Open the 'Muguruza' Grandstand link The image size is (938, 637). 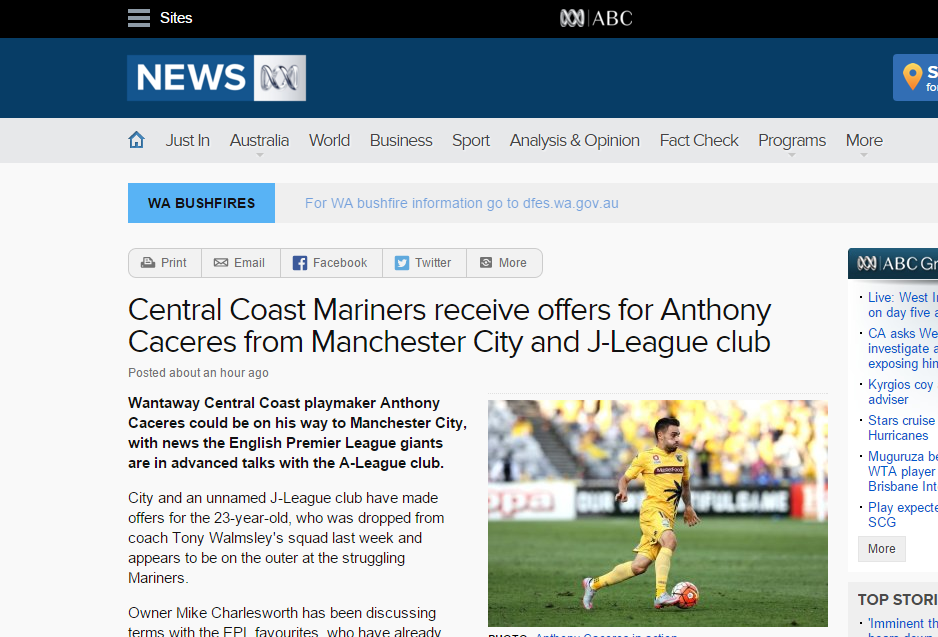click(x=903, y=471)
